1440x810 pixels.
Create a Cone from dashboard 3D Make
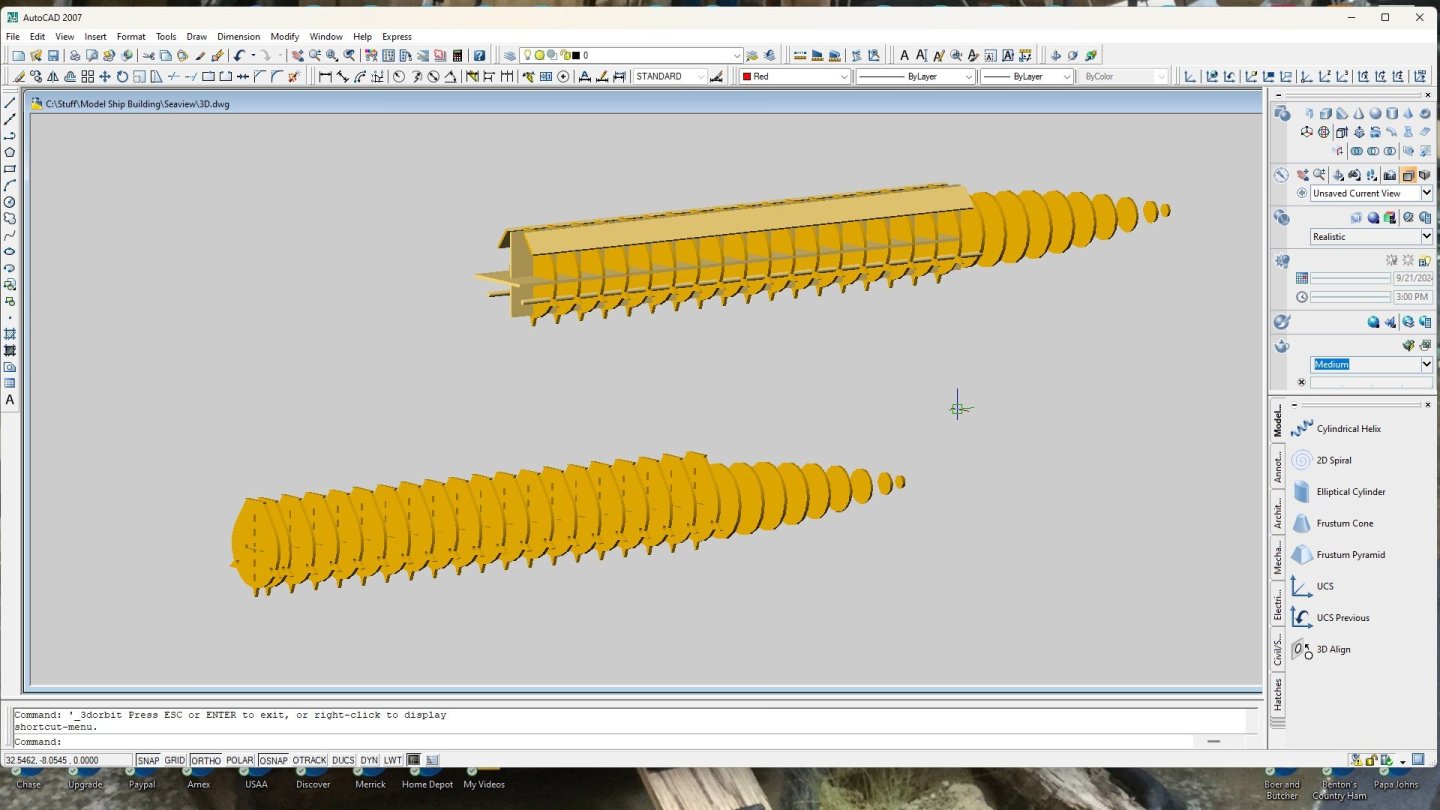coord(1358,114)
